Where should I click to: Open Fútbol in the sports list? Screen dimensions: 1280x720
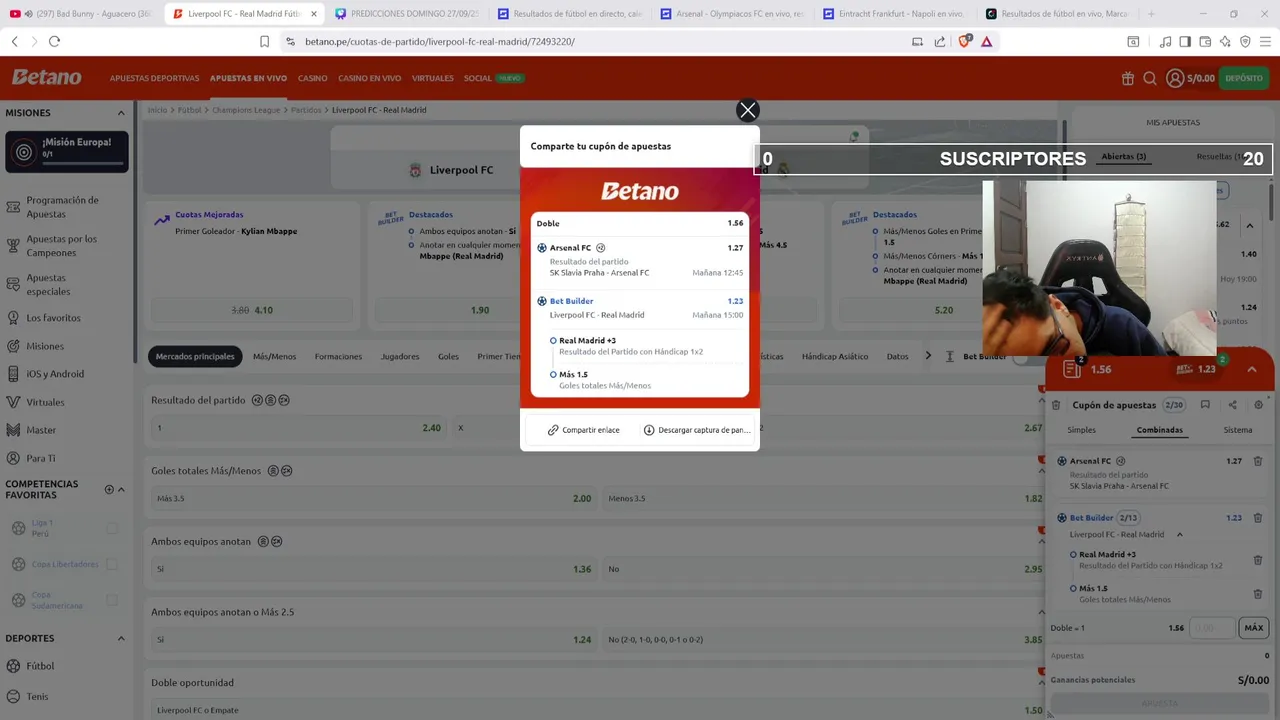[40, 666]
